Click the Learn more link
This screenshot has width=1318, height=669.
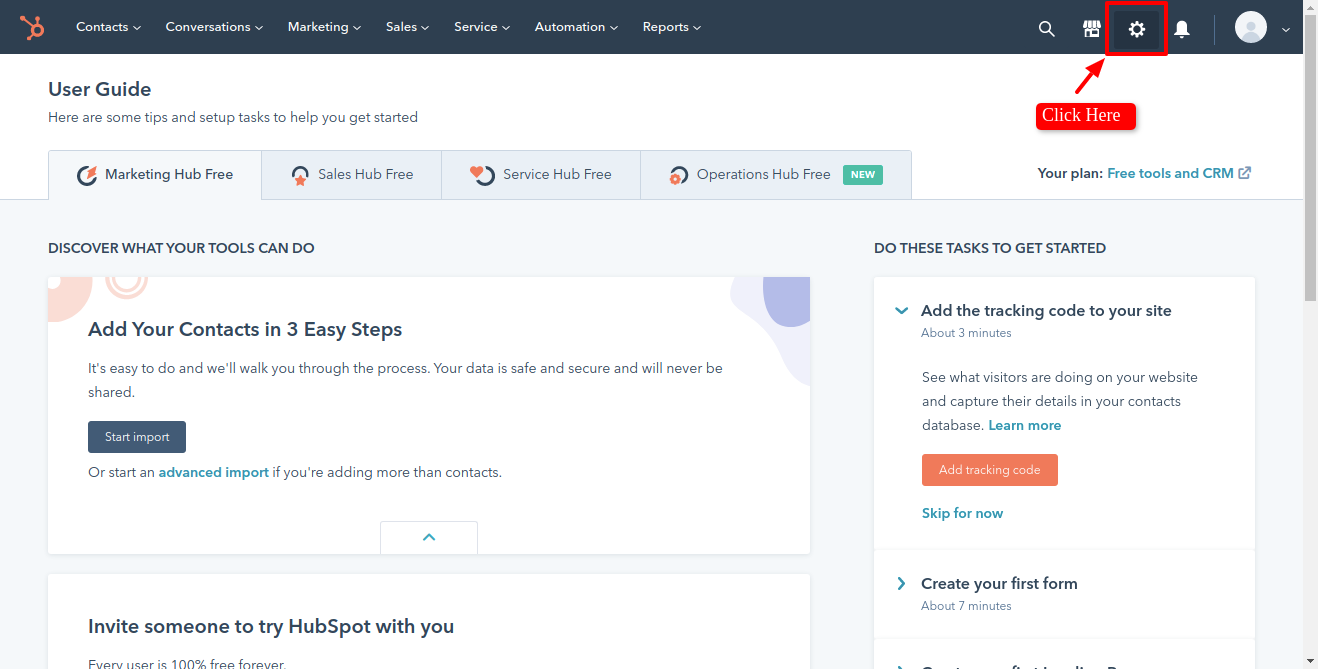coord(1025,425)
